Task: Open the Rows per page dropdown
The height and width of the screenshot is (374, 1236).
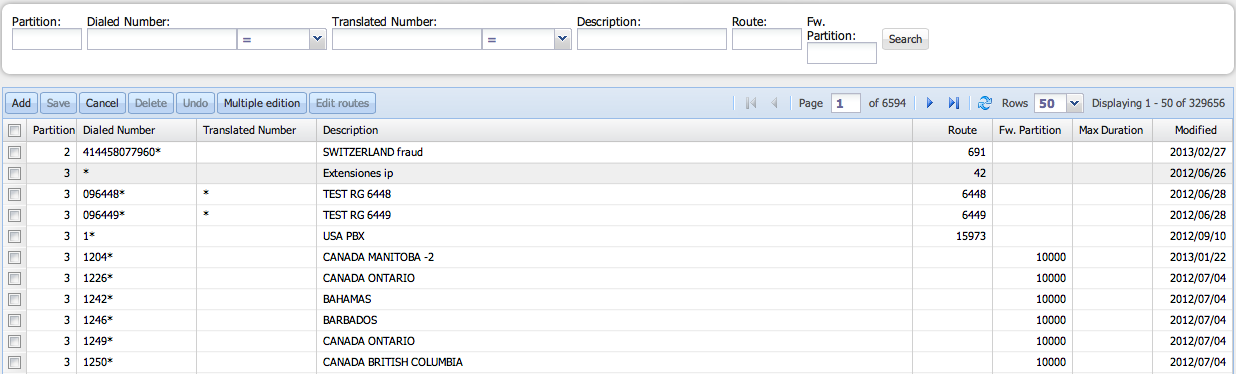Action: [x=1075, y=103]
